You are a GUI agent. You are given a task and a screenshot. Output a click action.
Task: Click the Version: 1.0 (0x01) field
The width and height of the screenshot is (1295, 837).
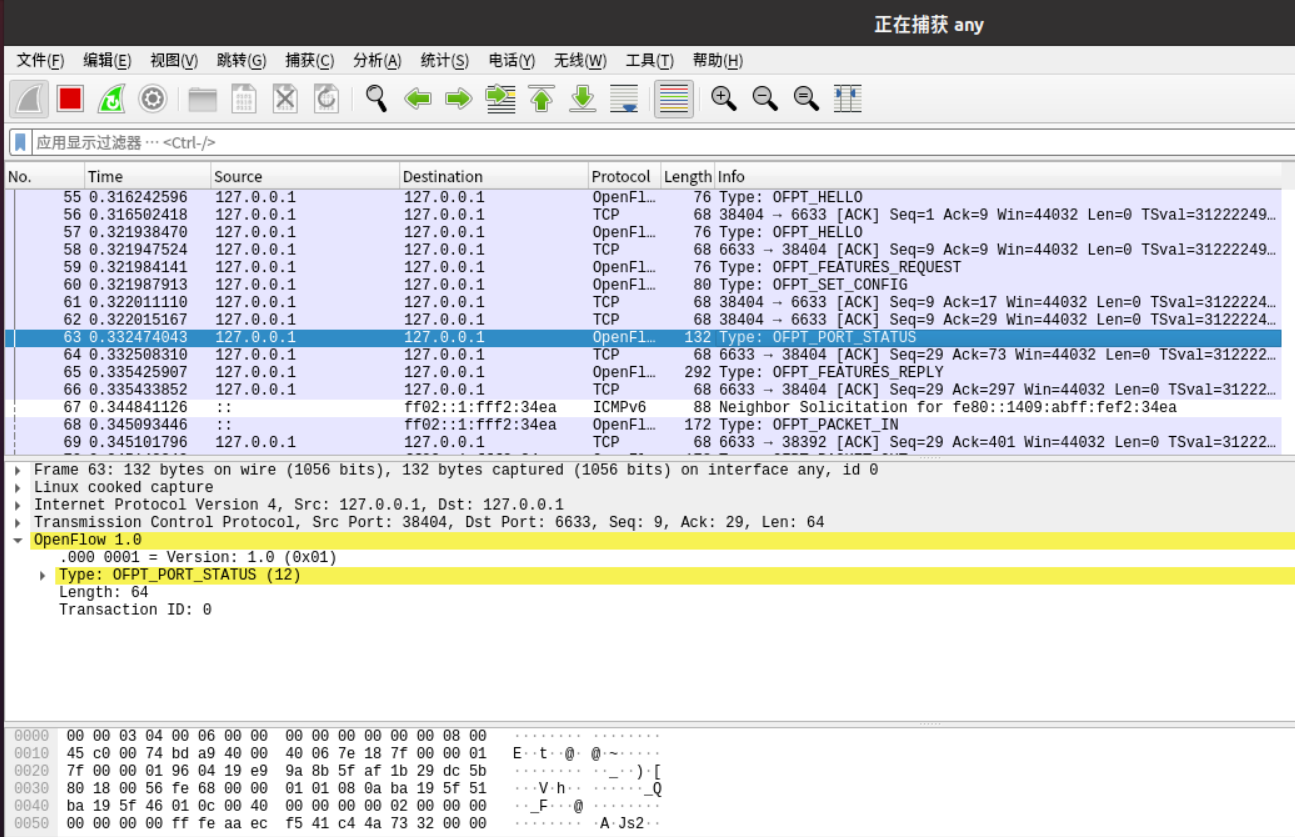pyautogui.click(x=198, y=558)
